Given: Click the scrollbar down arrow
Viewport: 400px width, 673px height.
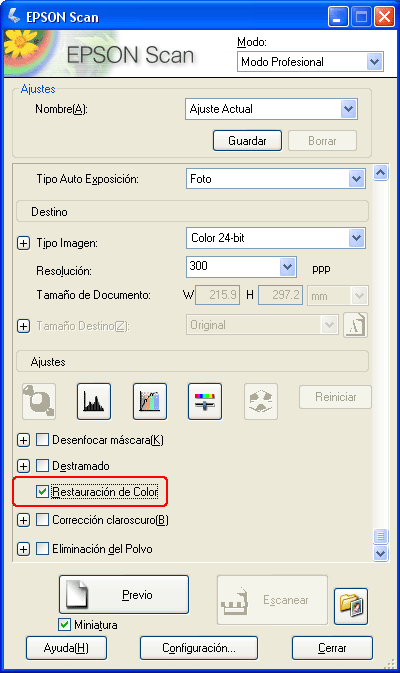Looking at the screenshot, I should (381, 553).
